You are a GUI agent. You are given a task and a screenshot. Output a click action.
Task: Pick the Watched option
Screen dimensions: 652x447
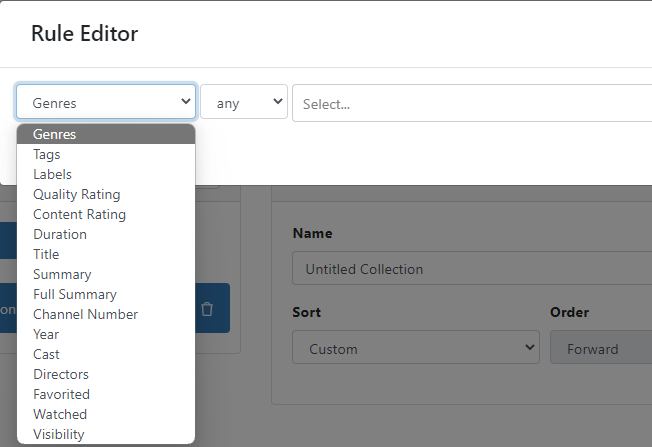pyautogui.click(x=60, y=414)
